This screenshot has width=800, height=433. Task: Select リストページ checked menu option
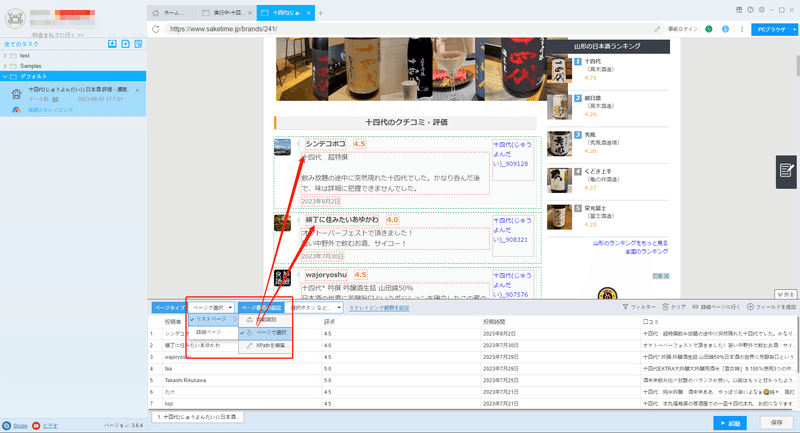coord(212,319)
